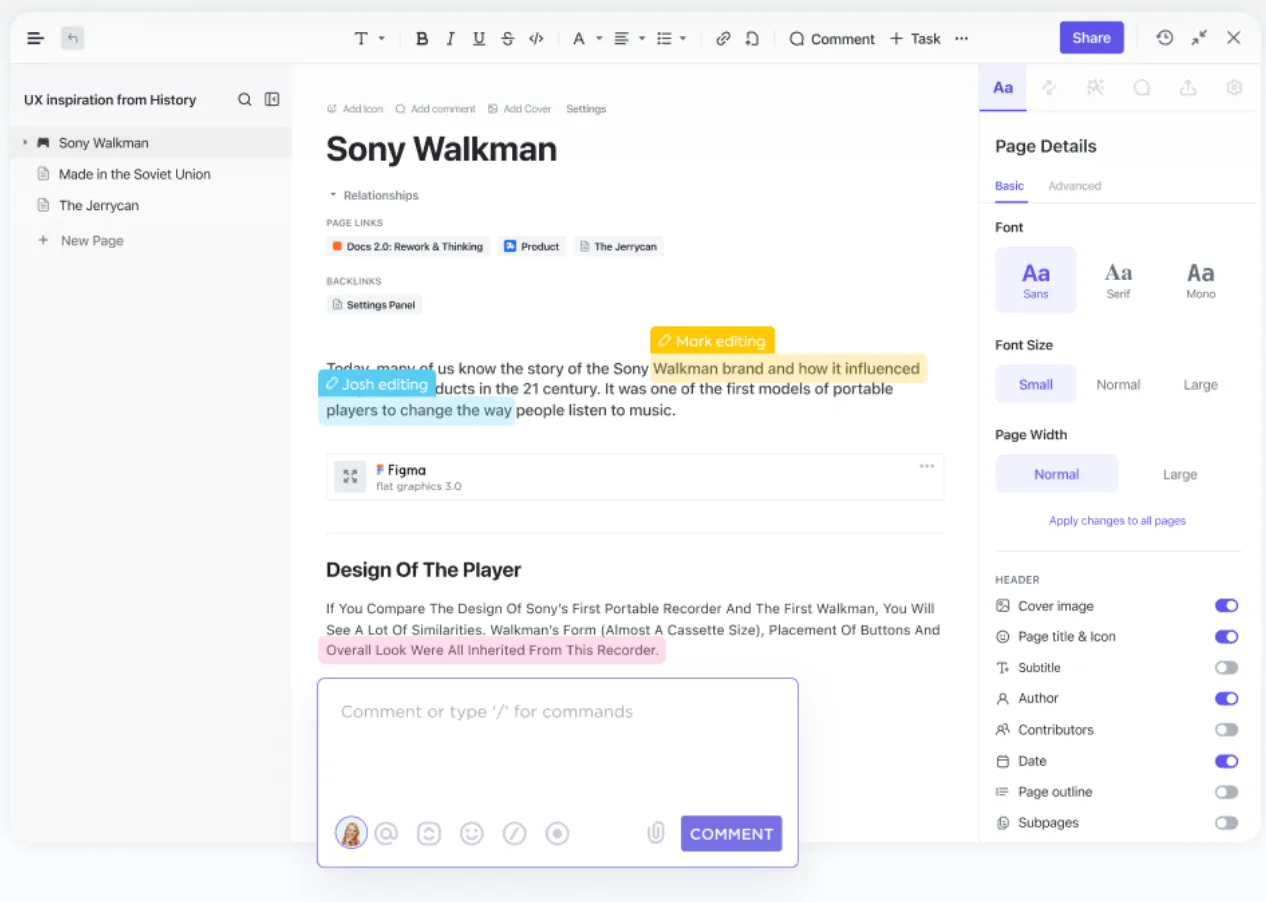Open the hamburger menu icon

36,39
